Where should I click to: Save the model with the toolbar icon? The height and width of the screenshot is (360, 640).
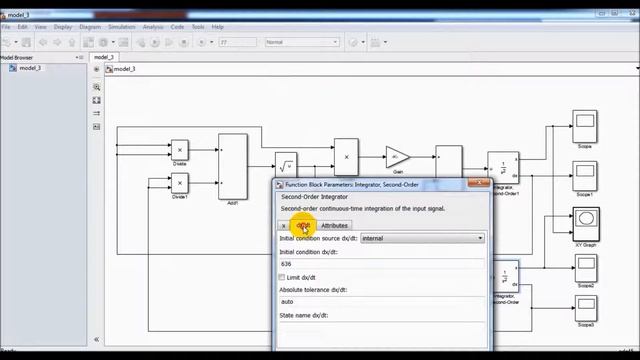[x=26, y=42]
